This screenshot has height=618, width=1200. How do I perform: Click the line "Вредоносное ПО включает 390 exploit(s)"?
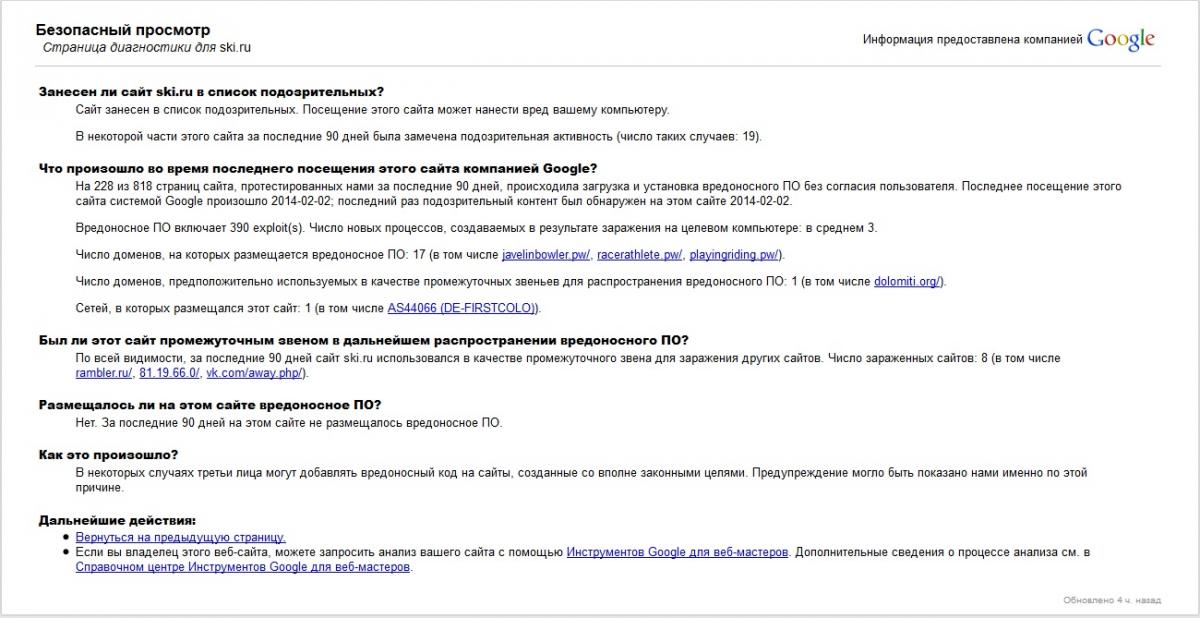tap(476, 228)
